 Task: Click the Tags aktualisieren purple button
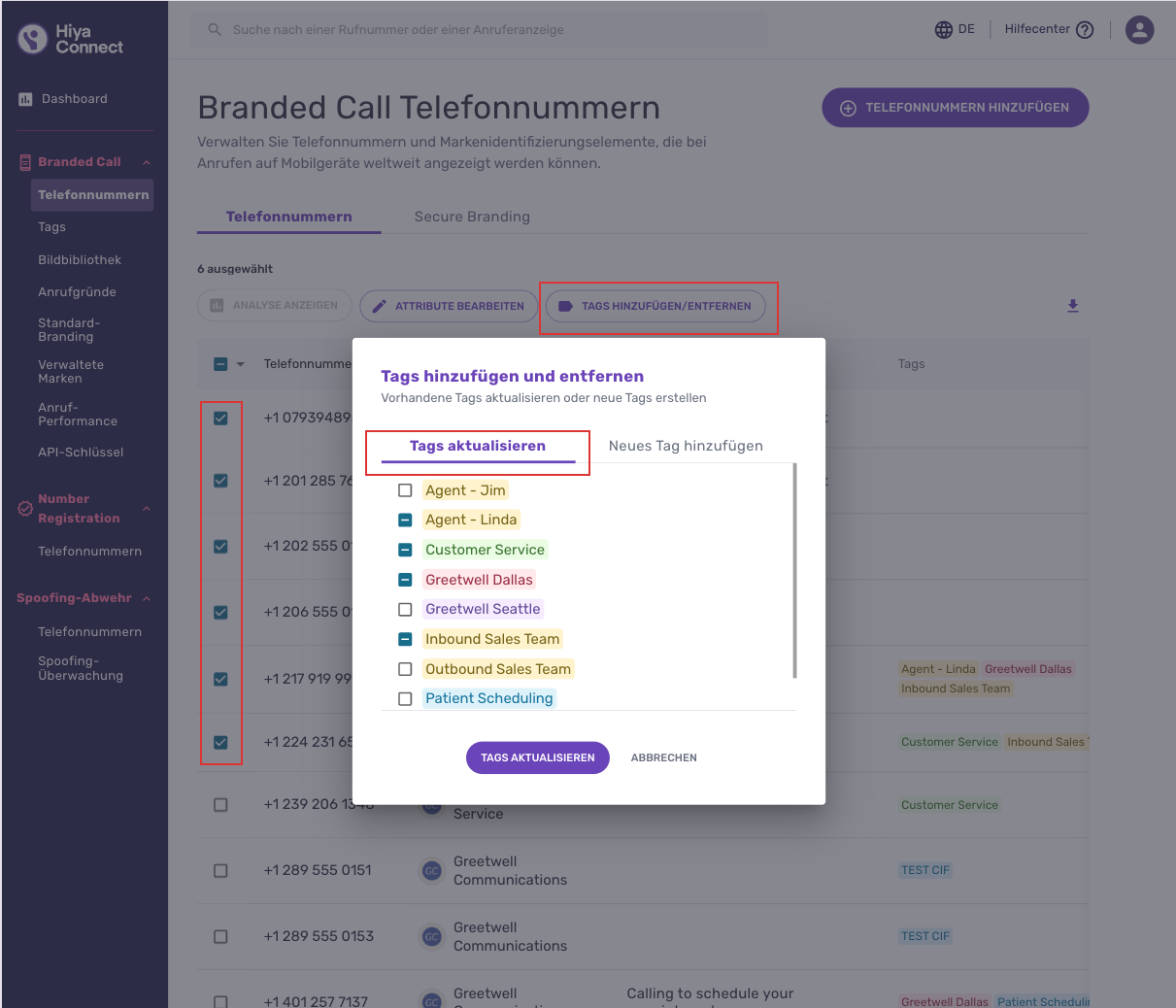pos(537,757)
